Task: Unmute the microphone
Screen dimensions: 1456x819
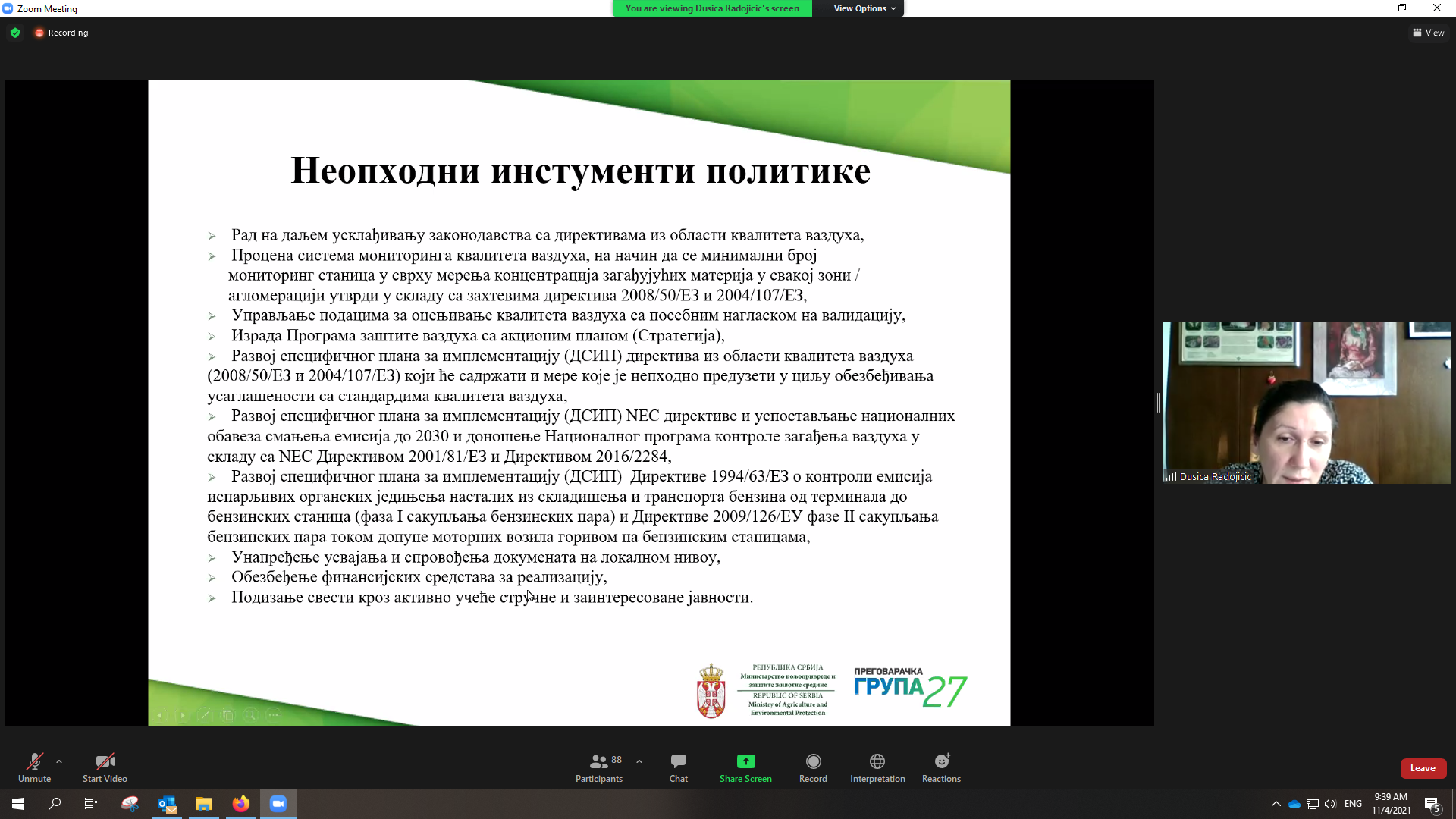Action: coord(34,767)
